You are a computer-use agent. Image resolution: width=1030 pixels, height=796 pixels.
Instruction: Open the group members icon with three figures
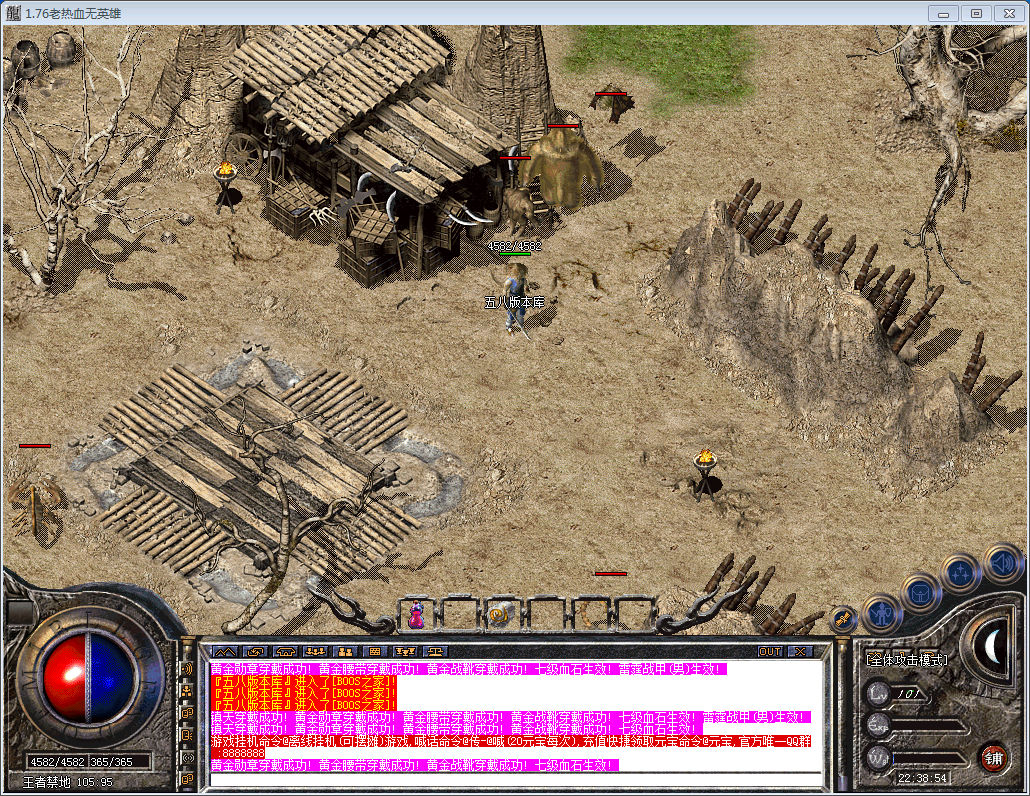pyautogui.click(x=315, y=652)
